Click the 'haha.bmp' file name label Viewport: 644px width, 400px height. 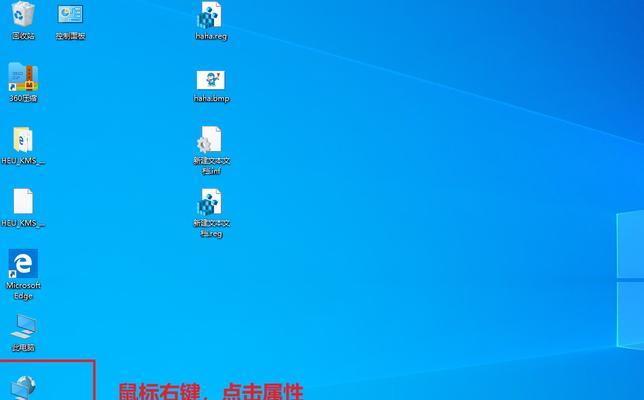click(211, 99)
